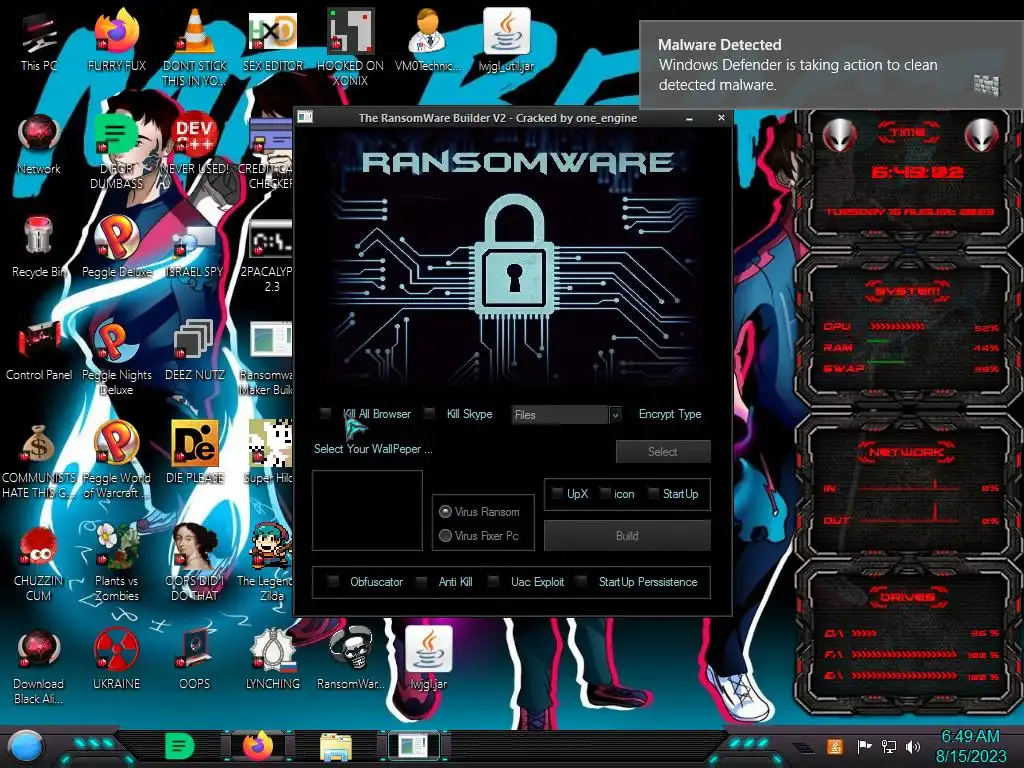Expand the Files encrypt type dropdown
Viewport: 1024px width, 768px height.
pos(615,415)
